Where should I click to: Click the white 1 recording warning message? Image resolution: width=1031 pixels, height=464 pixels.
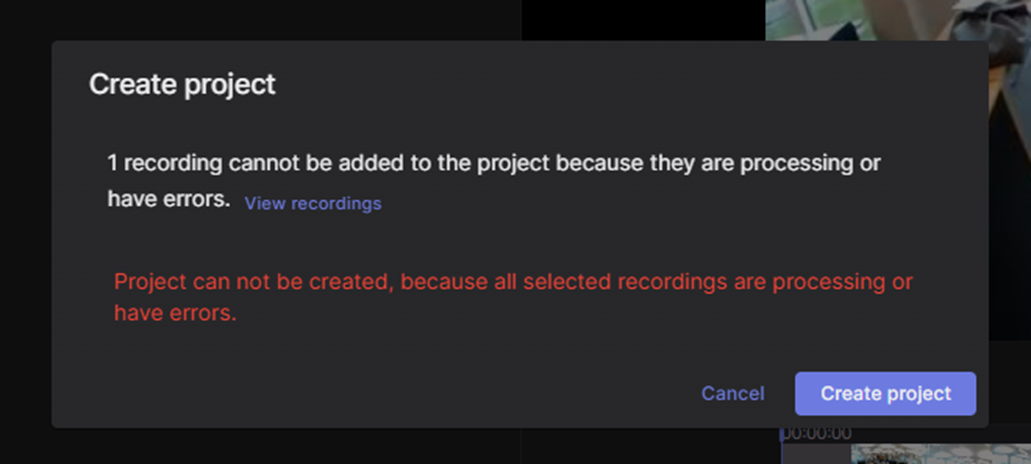point(493,181)
